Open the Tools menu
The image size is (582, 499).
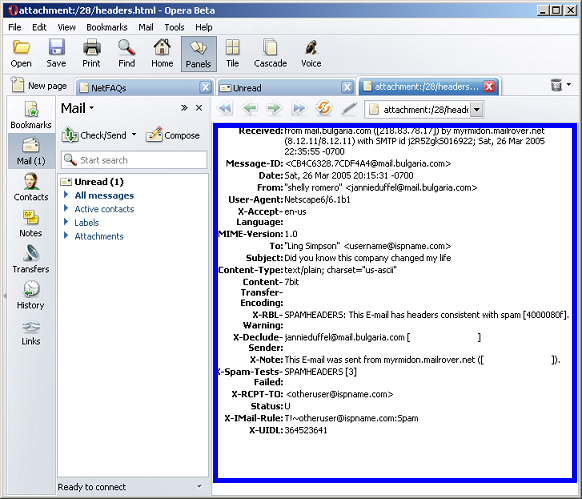(174, 27)
